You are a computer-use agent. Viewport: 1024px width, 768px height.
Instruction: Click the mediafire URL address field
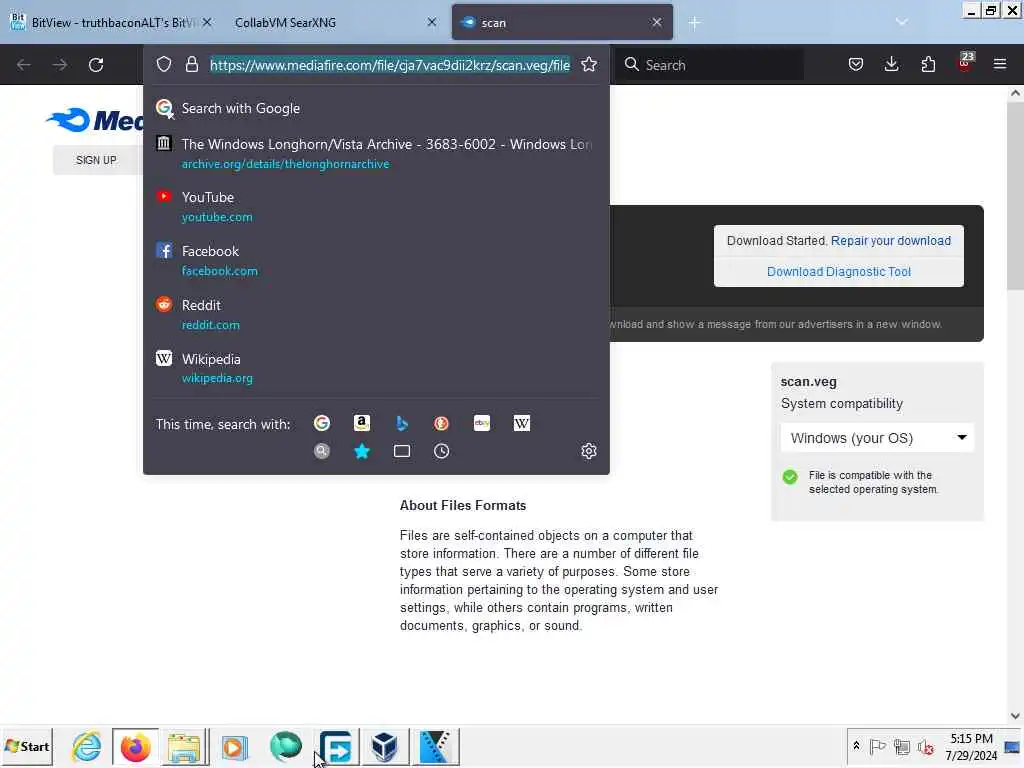tap(390, 65)
